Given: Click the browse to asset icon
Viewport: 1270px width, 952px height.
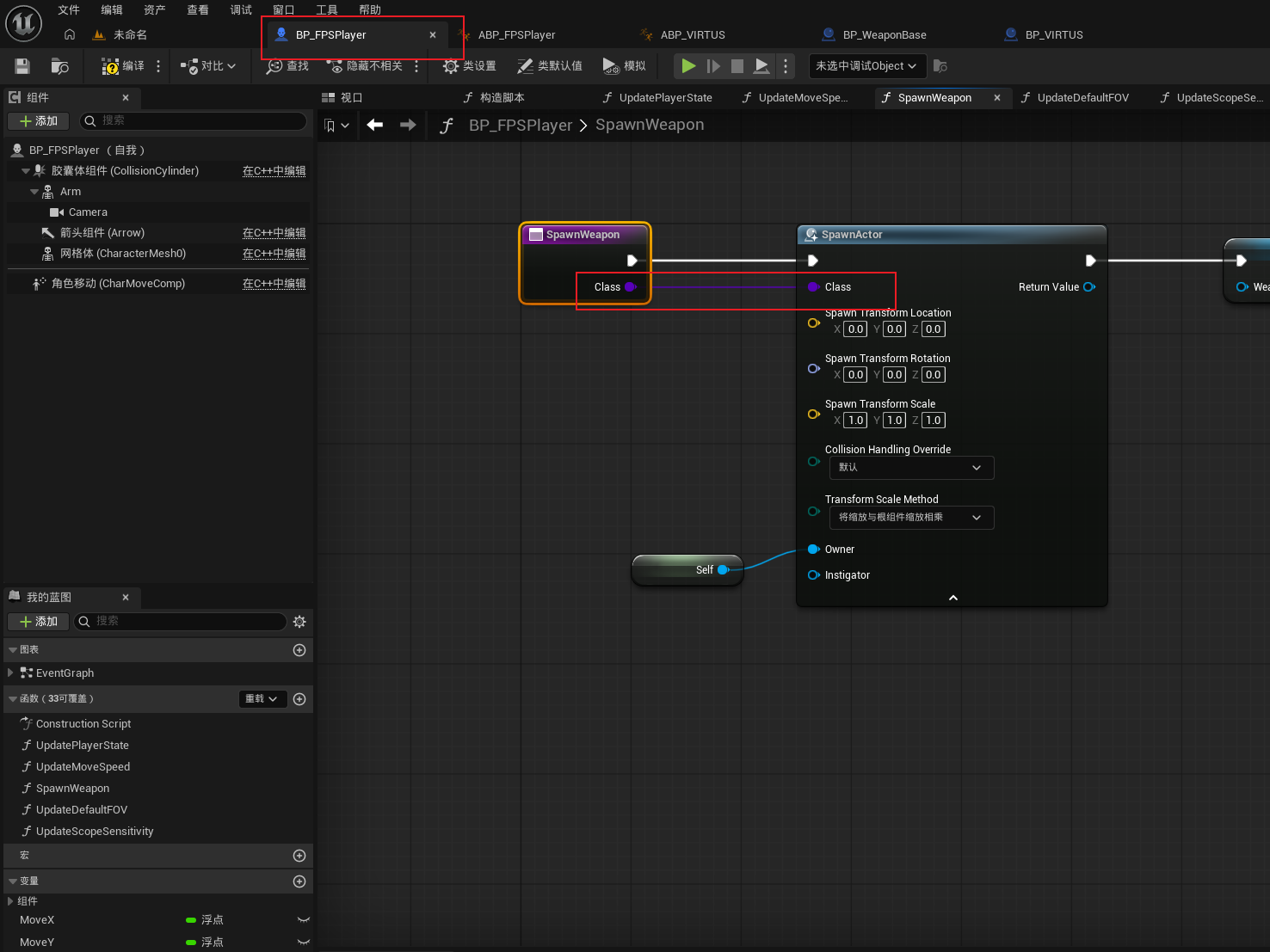Looking at the screenshot, I should click(x=59, y=66).
